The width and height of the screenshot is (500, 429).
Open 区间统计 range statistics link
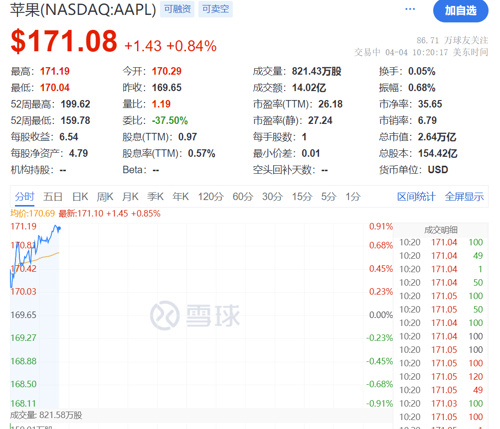pyautogui.click(x=416, y=197)
